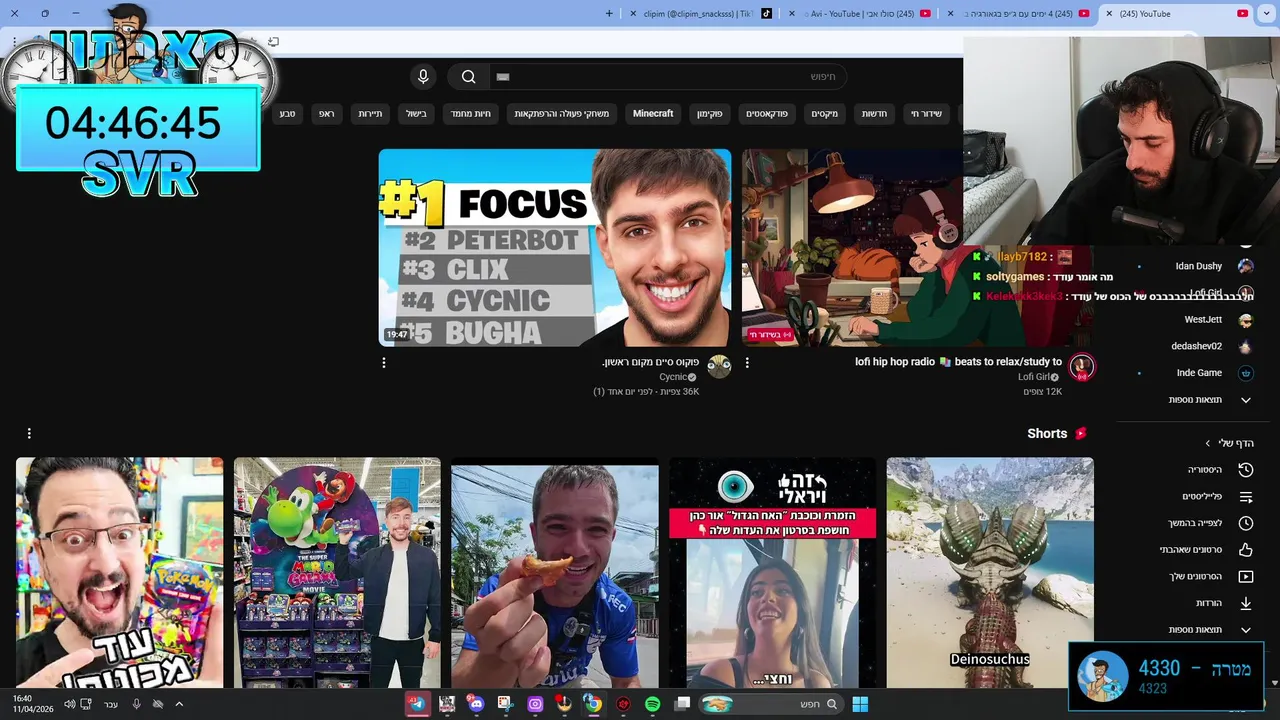Viewport: 1280px width, 720px height.
Task: Open Your Videos (הסרטונים שלך) sidebar entry
Action: click(x=1211, y=576)
